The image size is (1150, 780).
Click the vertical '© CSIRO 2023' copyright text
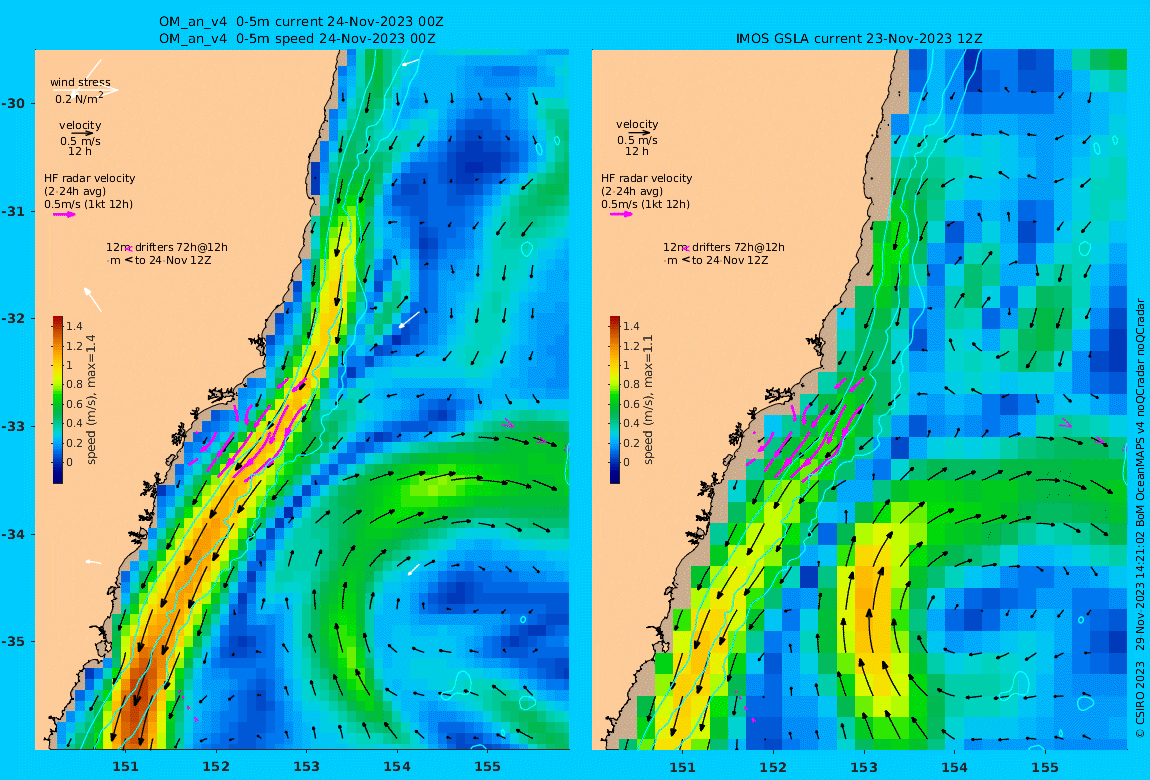point(1140,699)
